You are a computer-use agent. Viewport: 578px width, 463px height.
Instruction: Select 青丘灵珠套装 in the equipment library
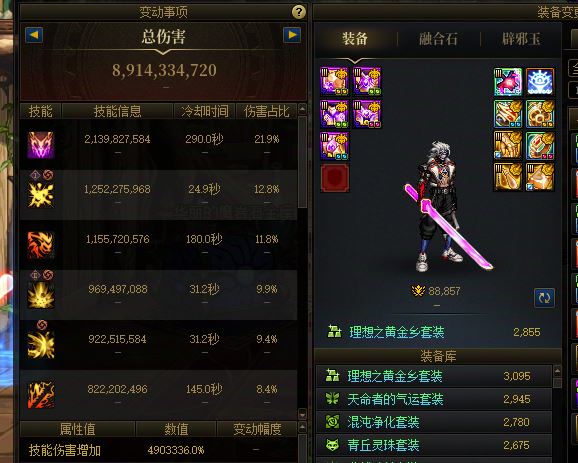(434, 445)
